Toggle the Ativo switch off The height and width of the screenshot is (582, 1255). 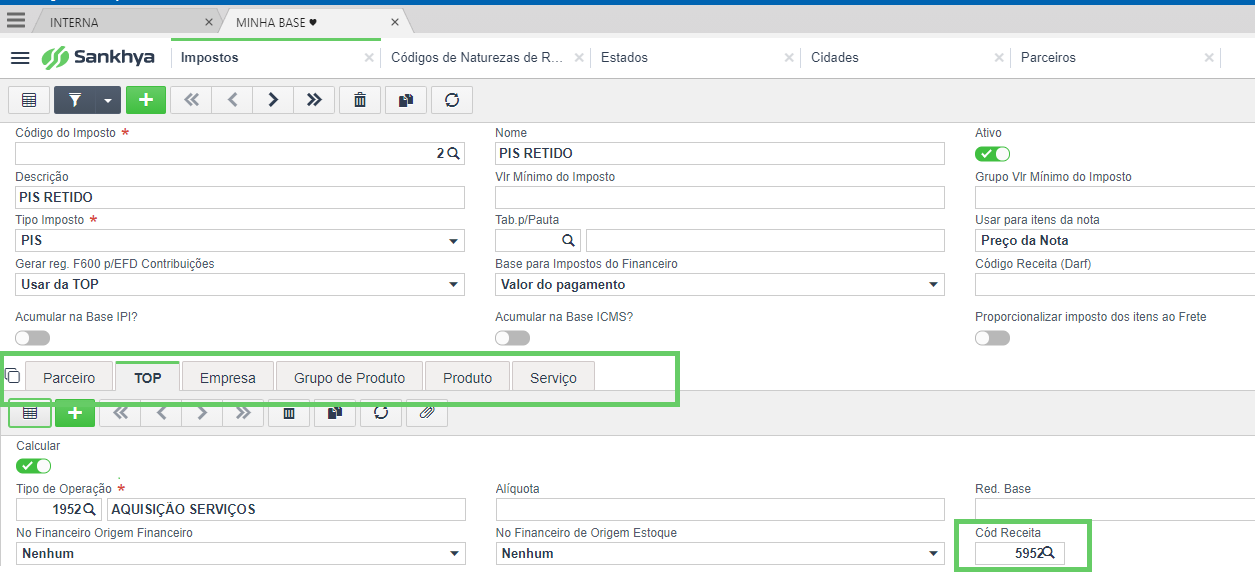[993, 154]
